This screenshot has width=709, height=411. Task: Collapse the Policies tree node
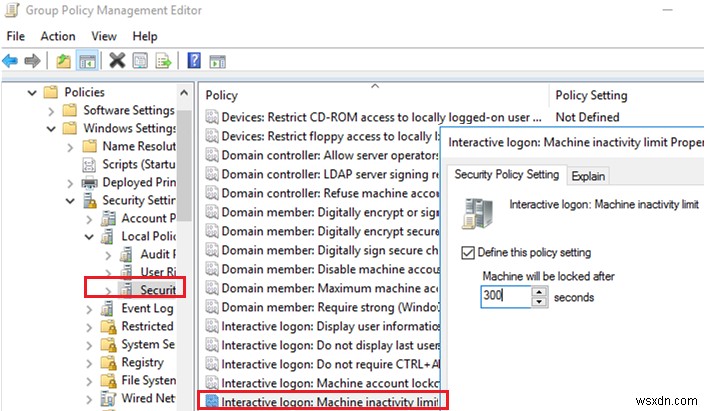(x=32, y=93)
